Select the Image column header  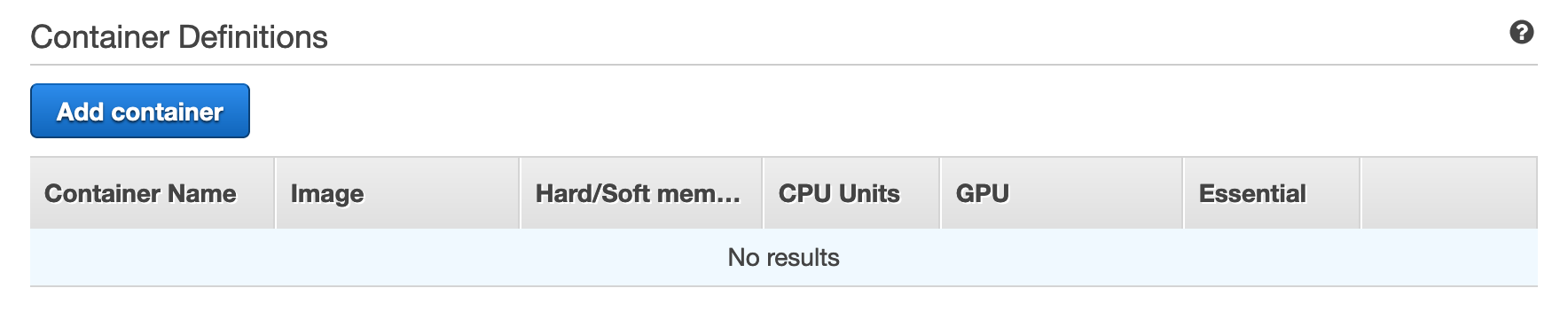click(x=397, y=193)
